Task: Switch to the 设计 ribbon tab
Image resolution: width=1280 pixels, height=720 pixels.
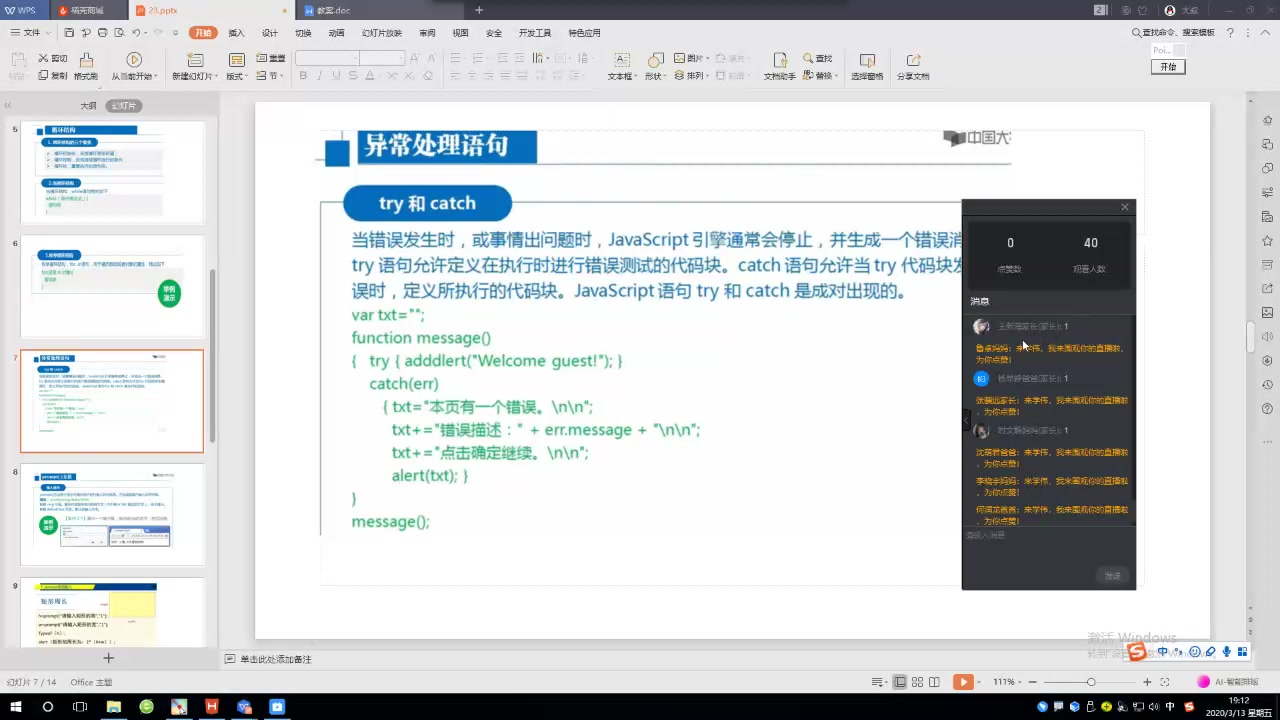Action: 270,33
